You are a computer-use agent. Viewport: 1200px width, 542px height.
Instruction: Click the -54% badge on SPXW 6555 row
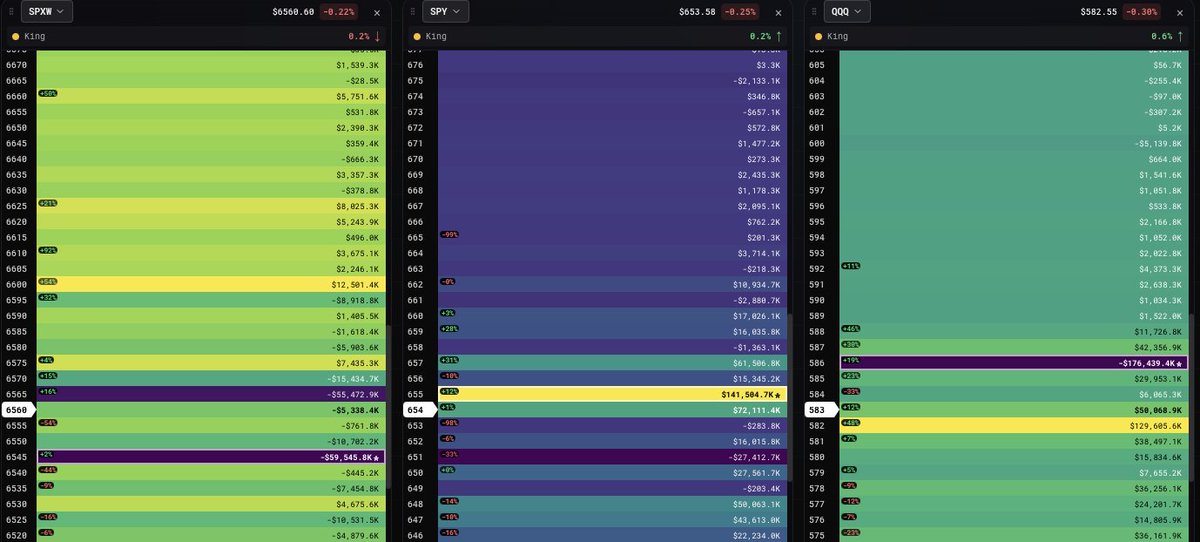(47, 422)
